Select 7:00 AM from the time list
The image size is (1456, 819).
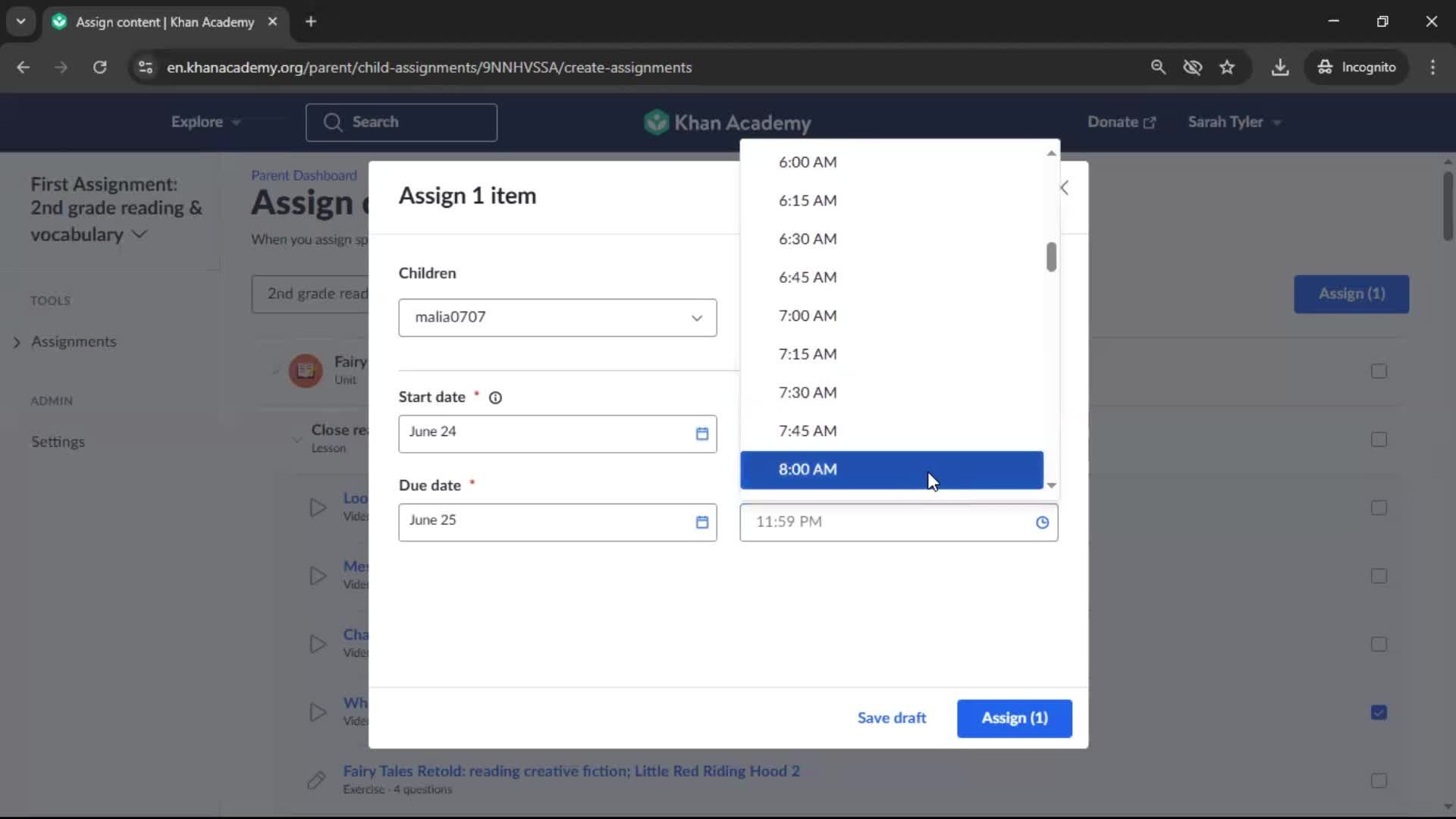pyautogui.click(x=892, y=315)
